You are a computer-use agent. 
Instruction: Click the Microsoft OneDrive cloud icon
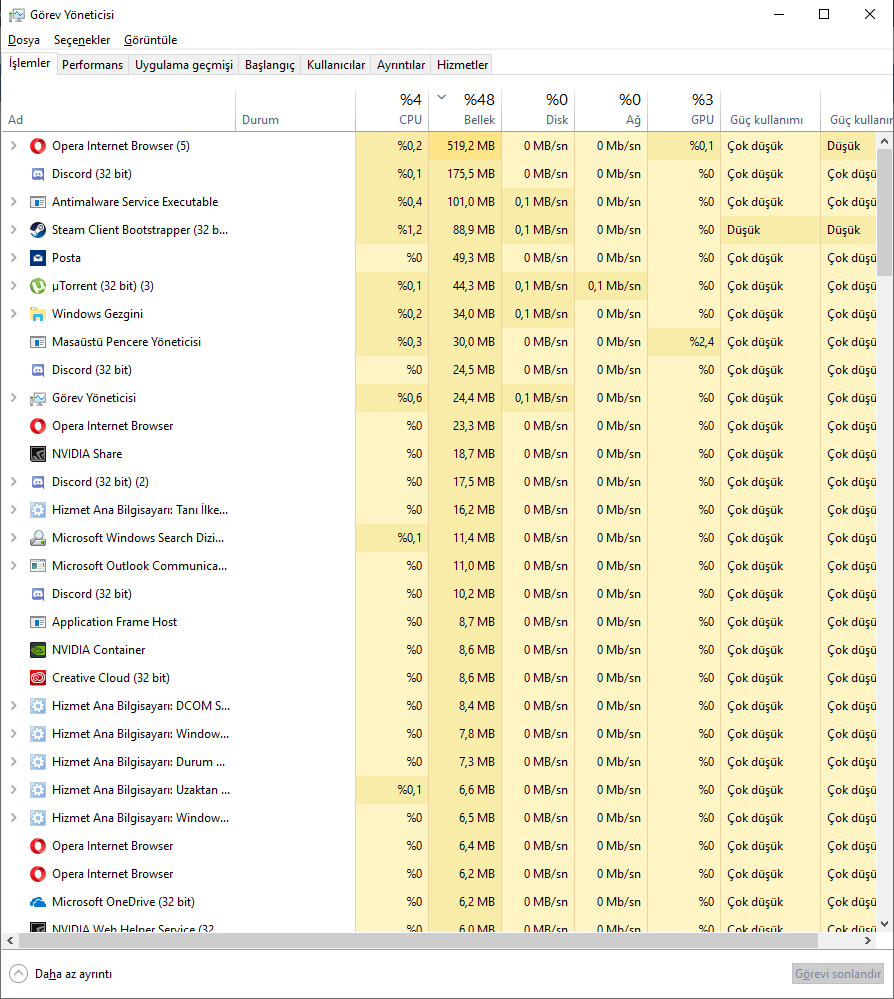(38, 902)
